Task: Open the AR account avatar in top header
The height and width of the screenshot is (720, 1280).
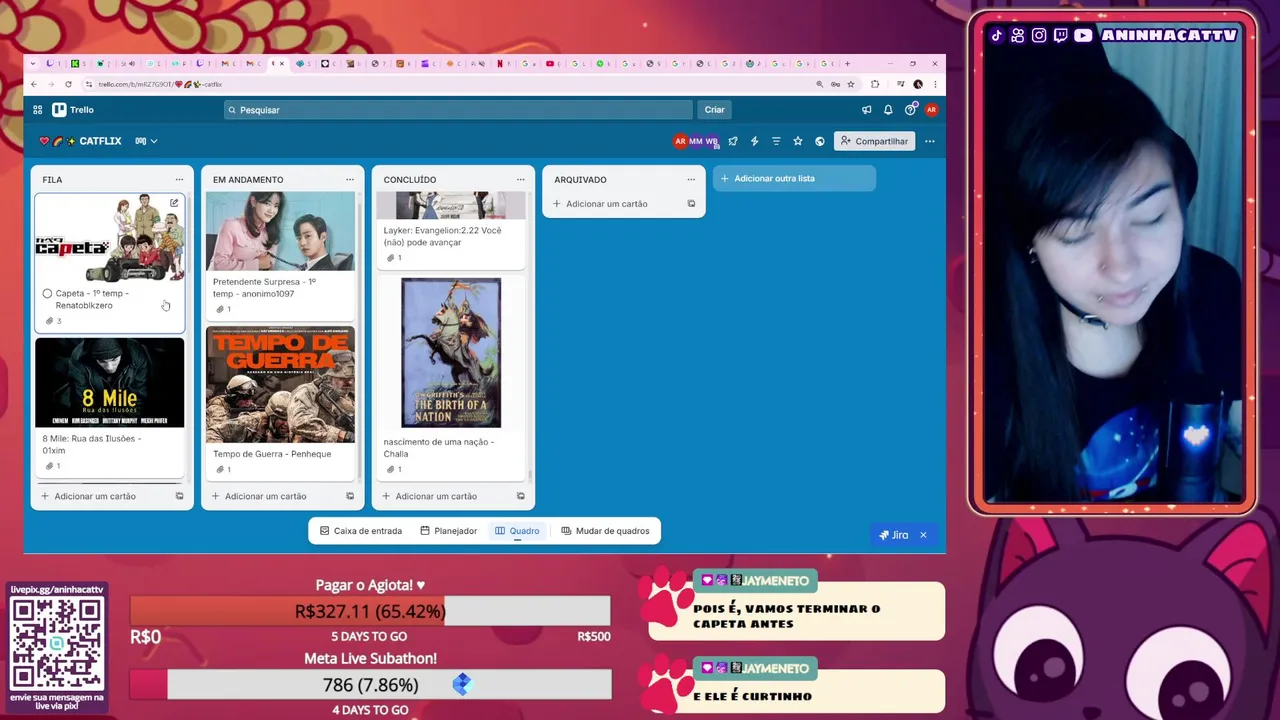Action: tap(931, 110)
